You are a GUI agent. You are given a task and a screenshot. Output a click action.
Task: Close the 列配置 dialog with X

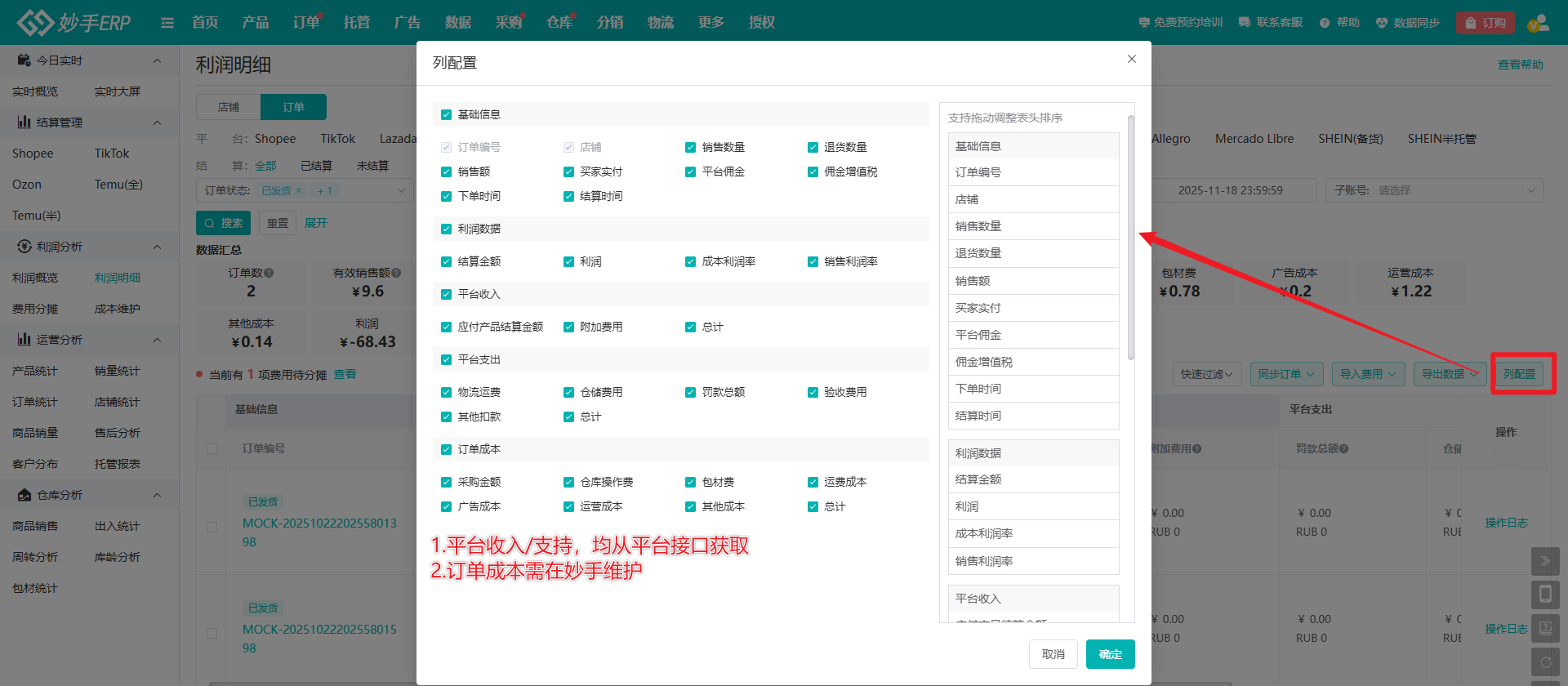[1131, 59]
